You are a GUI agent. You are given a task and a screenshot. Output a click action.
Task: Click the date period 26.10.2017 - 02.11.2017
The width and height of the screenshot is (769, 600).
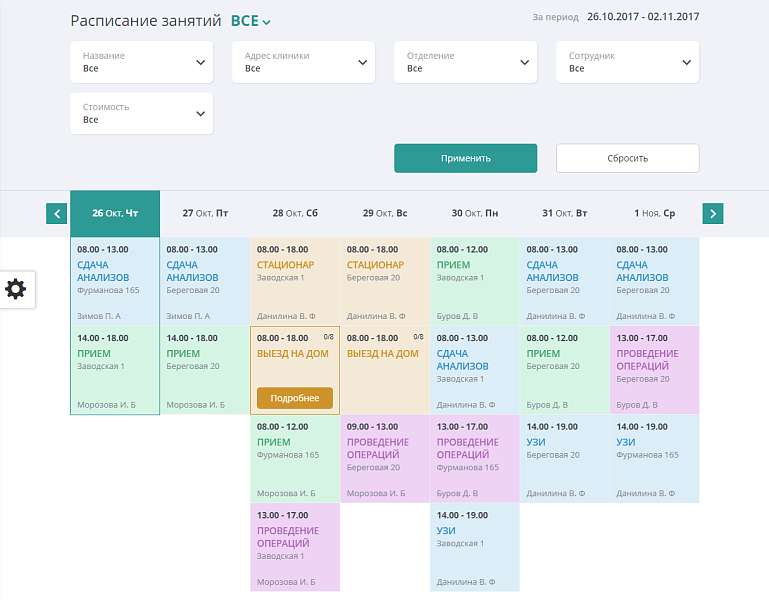click(642, 17)
